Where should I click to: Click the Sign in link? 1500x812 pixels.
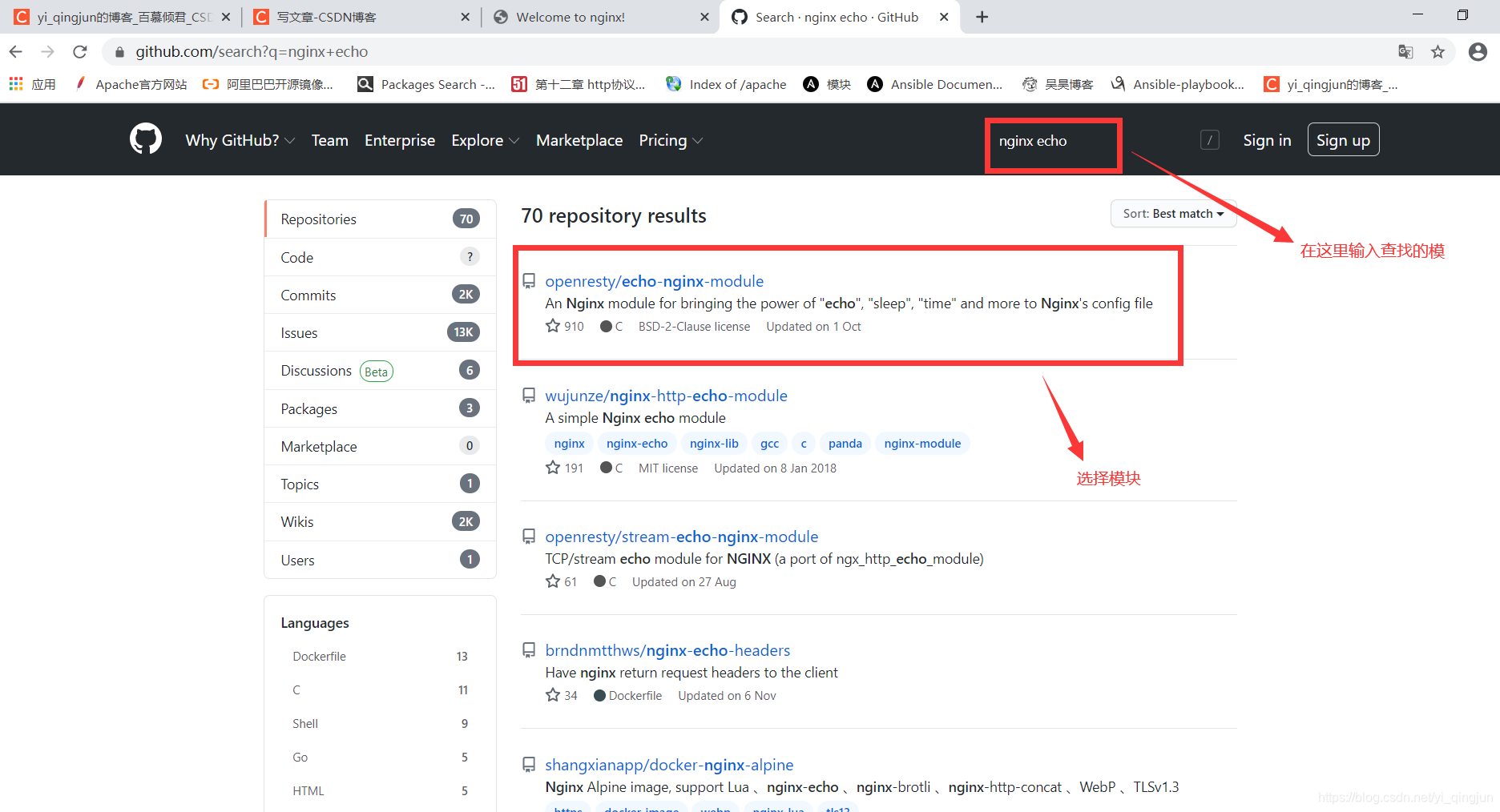tap(1267, 140)
